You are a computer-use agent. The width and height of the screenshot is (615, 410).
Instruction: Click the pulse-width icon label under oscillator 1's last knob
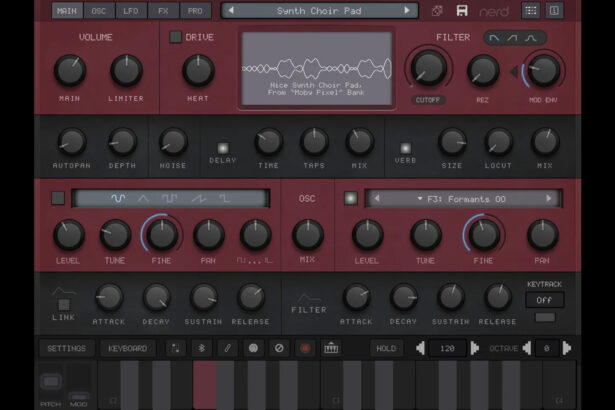coord(254,260)
